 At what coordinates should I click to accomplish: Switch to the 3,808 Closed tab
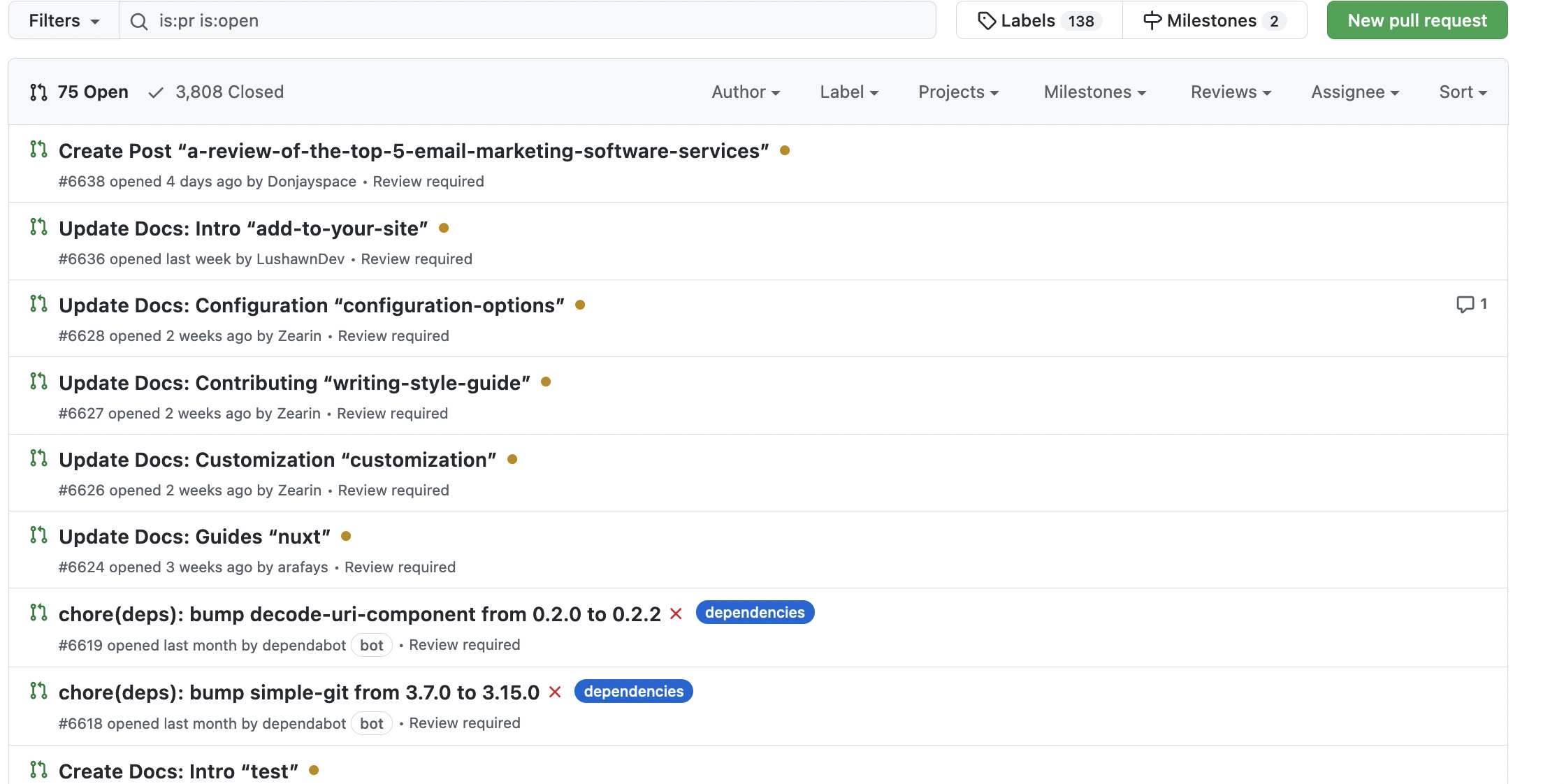tap(229, 92)
